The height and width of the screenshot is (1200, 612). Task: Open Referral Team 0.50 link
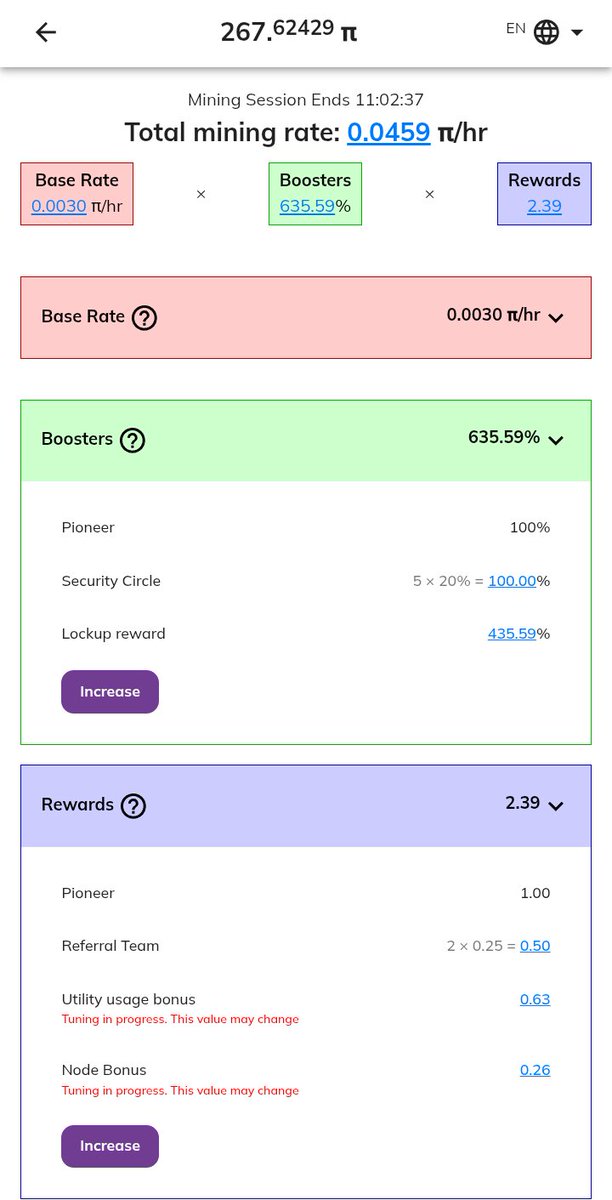(535, 946)
